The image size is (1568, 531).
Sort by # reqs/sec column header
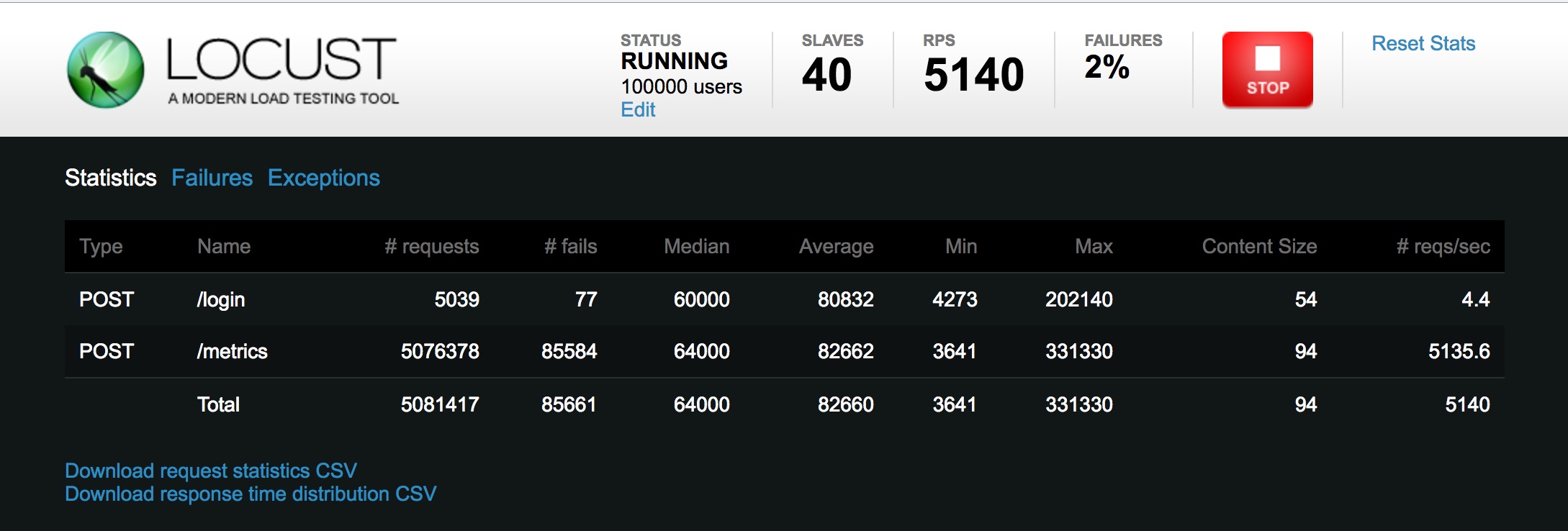tap(1443, 247)
